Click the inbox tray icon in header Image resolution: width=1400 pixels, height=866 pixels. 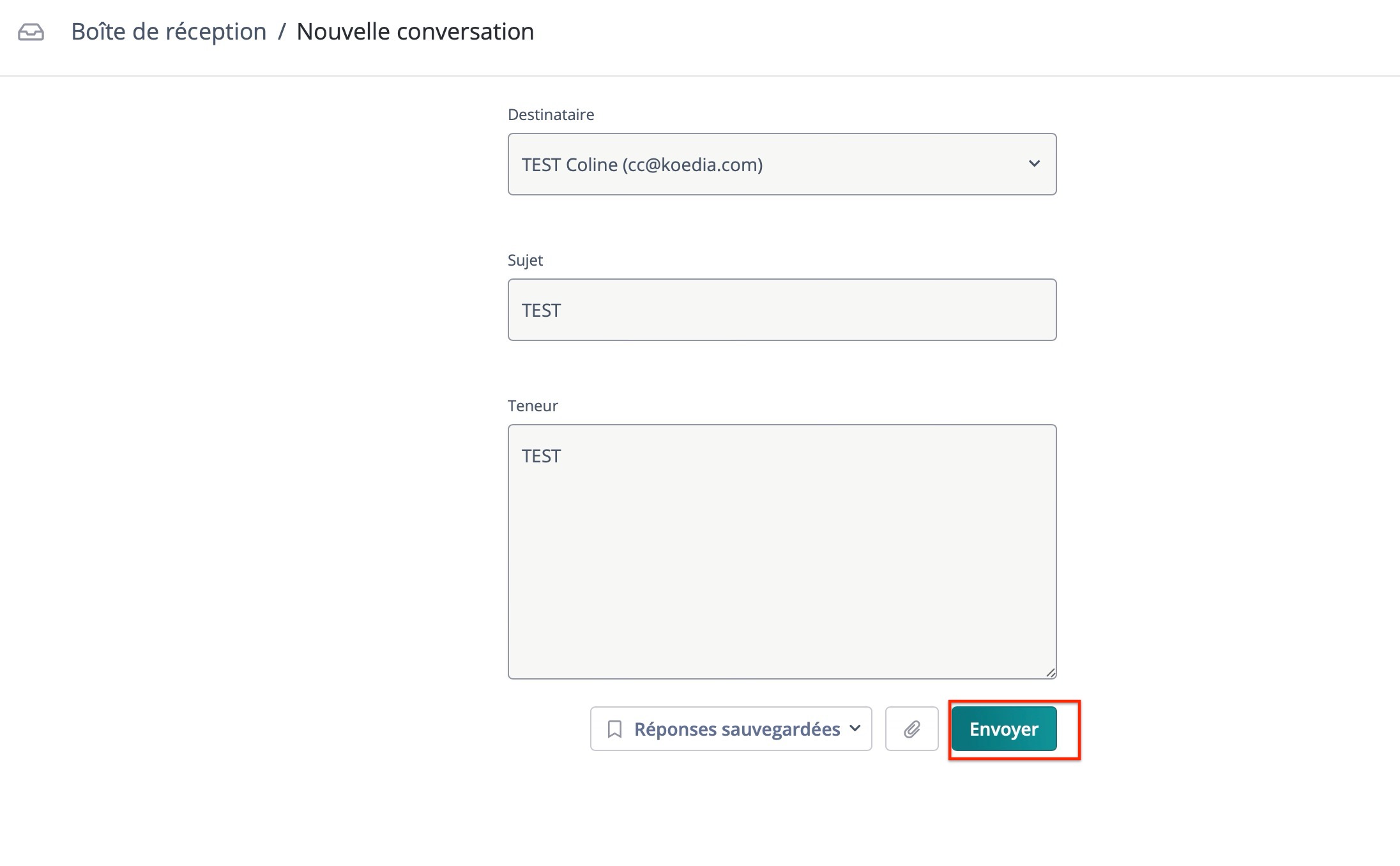pos(31,32)
